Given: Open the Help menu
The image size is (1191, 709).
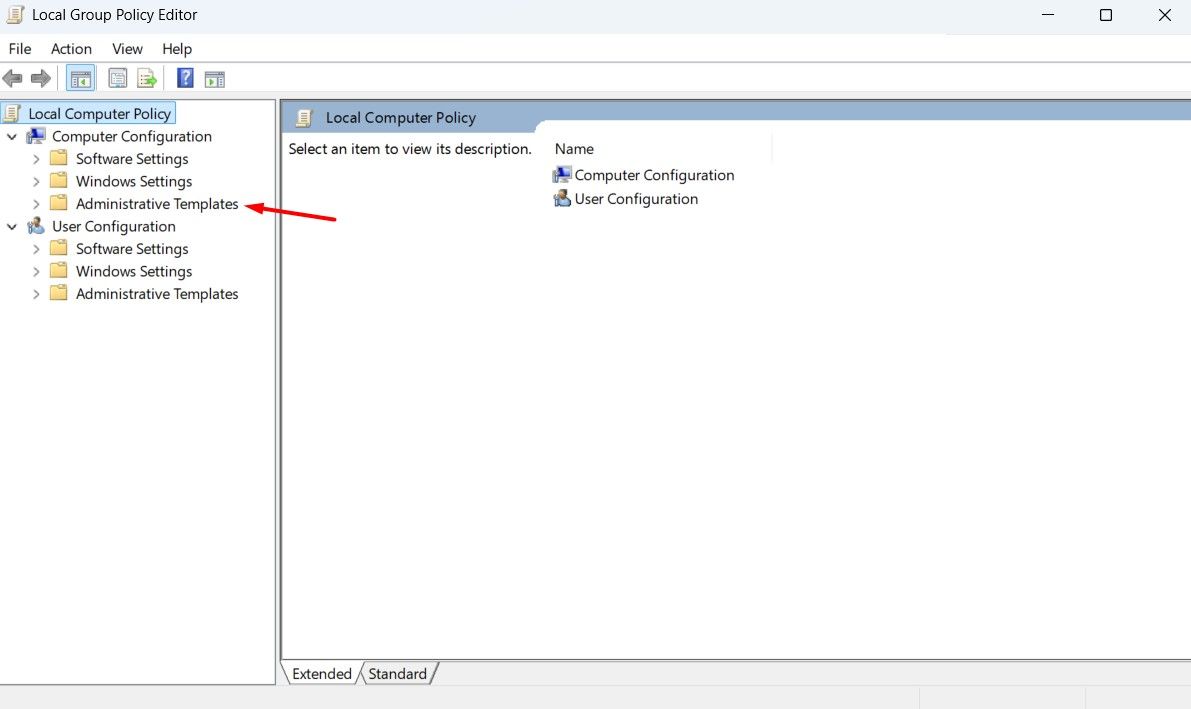Looking at the screenshot, I should pos(177,49).
